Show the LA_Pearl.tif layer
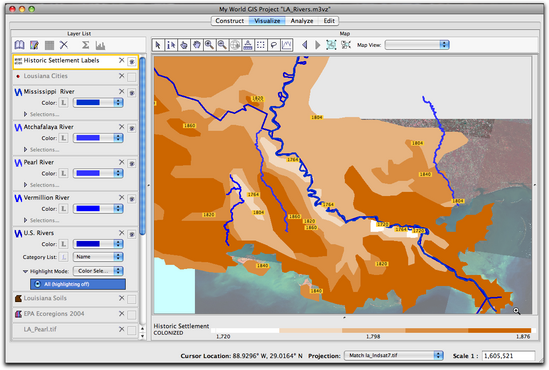The width and height of the screenshot is (549, 370). coord(132,330)
